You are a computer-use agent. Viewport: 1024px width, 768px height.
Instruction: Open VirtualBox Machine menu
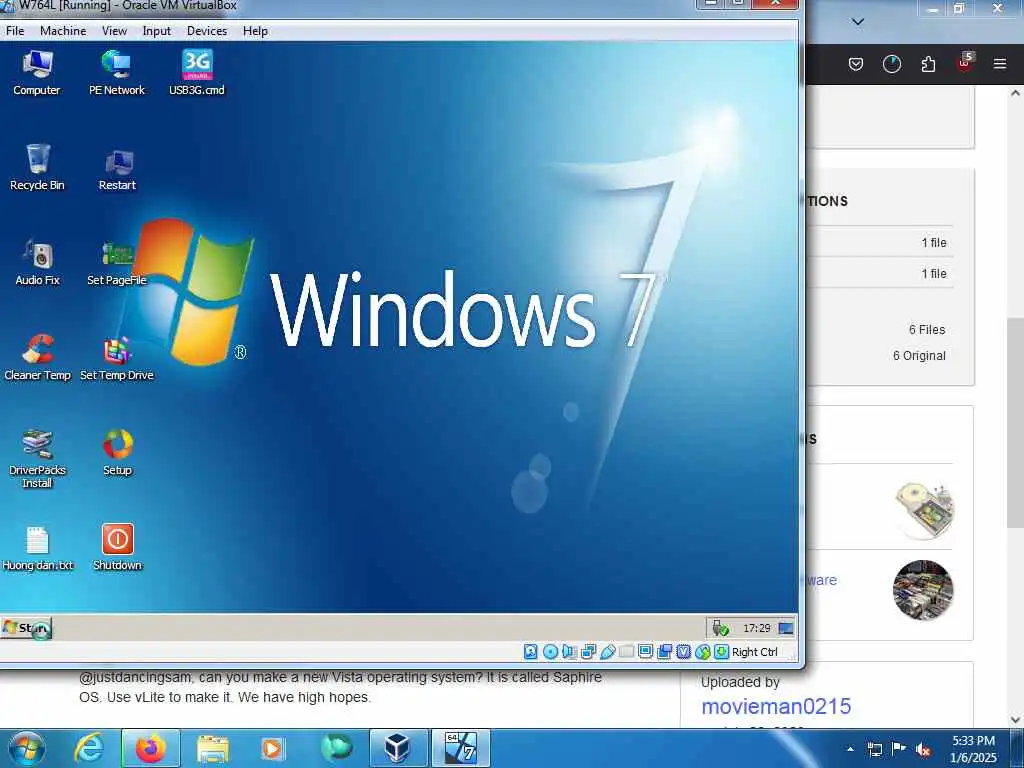[x=63, y=31]
